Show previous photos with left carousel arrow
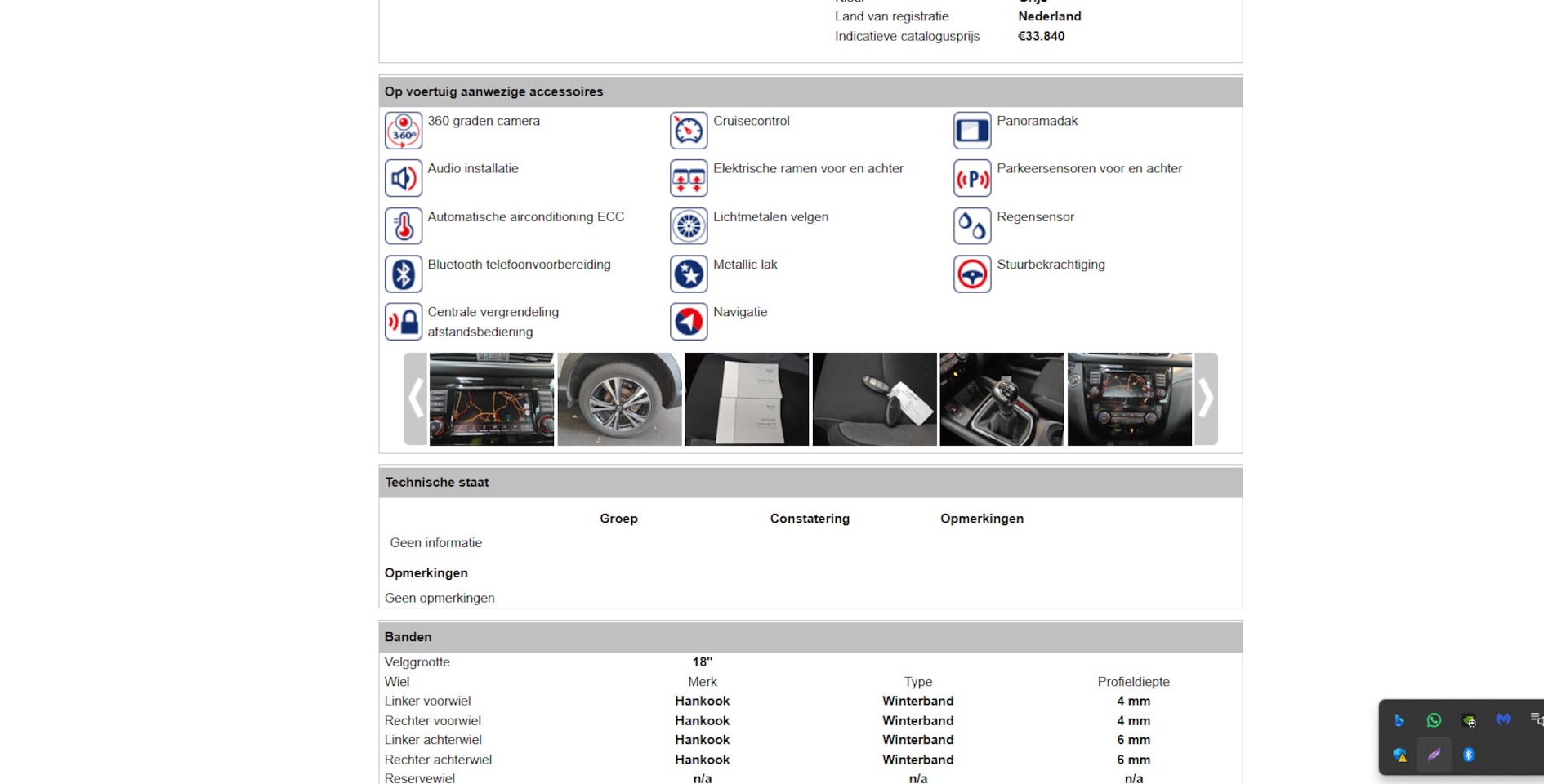 click(x=415, y=399)
